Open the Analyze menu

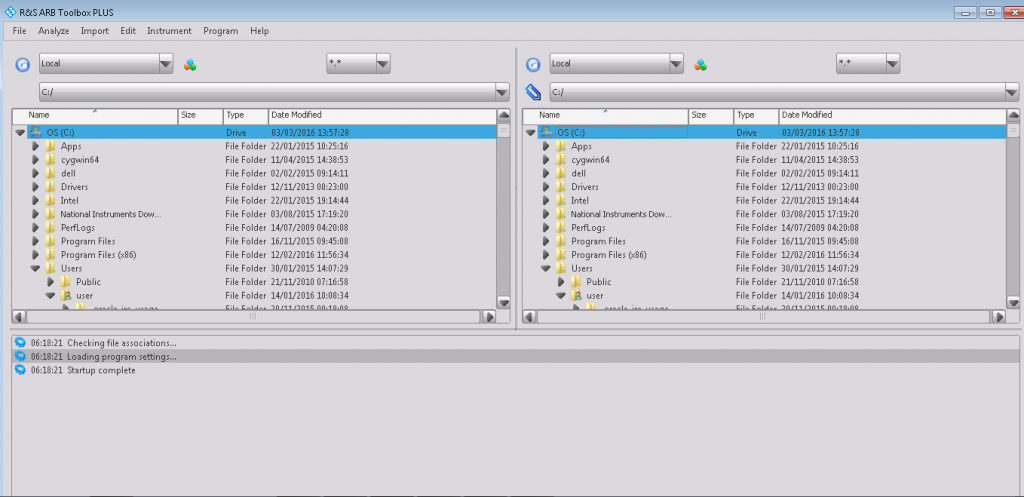(x=54, y=31)
